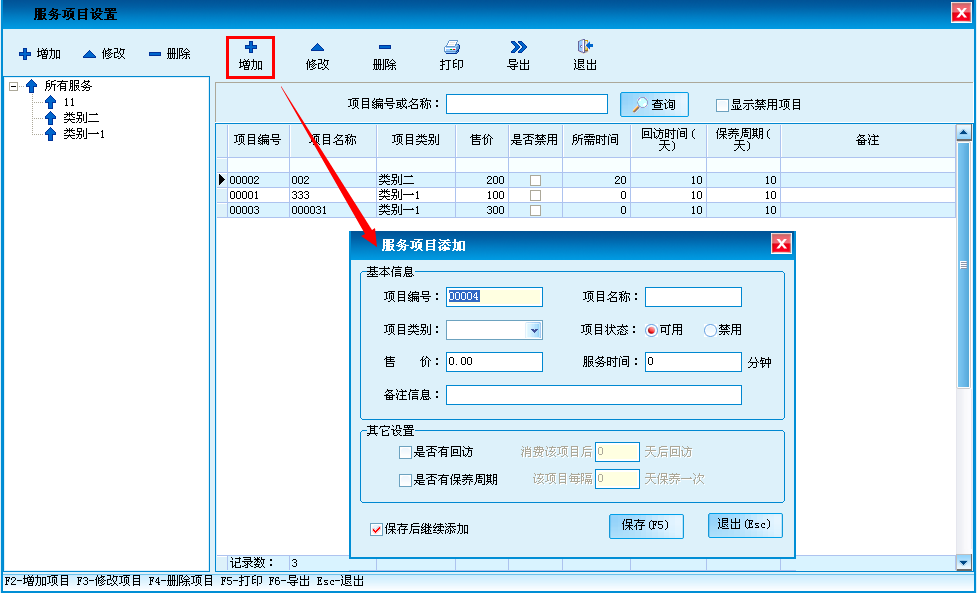Click the table scrollbar down arrow
977x593 pixels.
coord(964,563)
